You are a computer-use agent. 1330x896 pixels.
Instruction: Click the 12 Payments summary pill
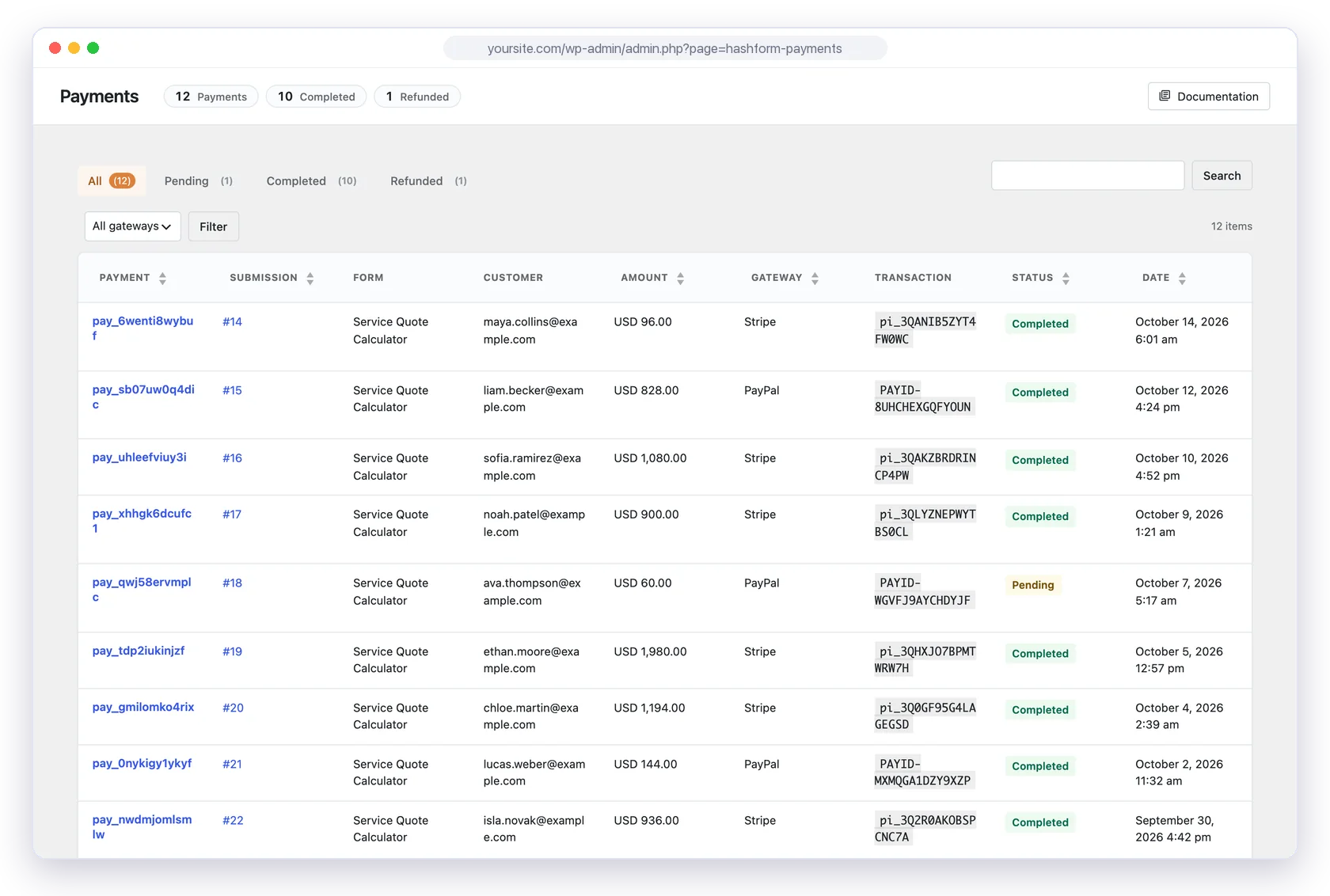(x=211, y=97)
